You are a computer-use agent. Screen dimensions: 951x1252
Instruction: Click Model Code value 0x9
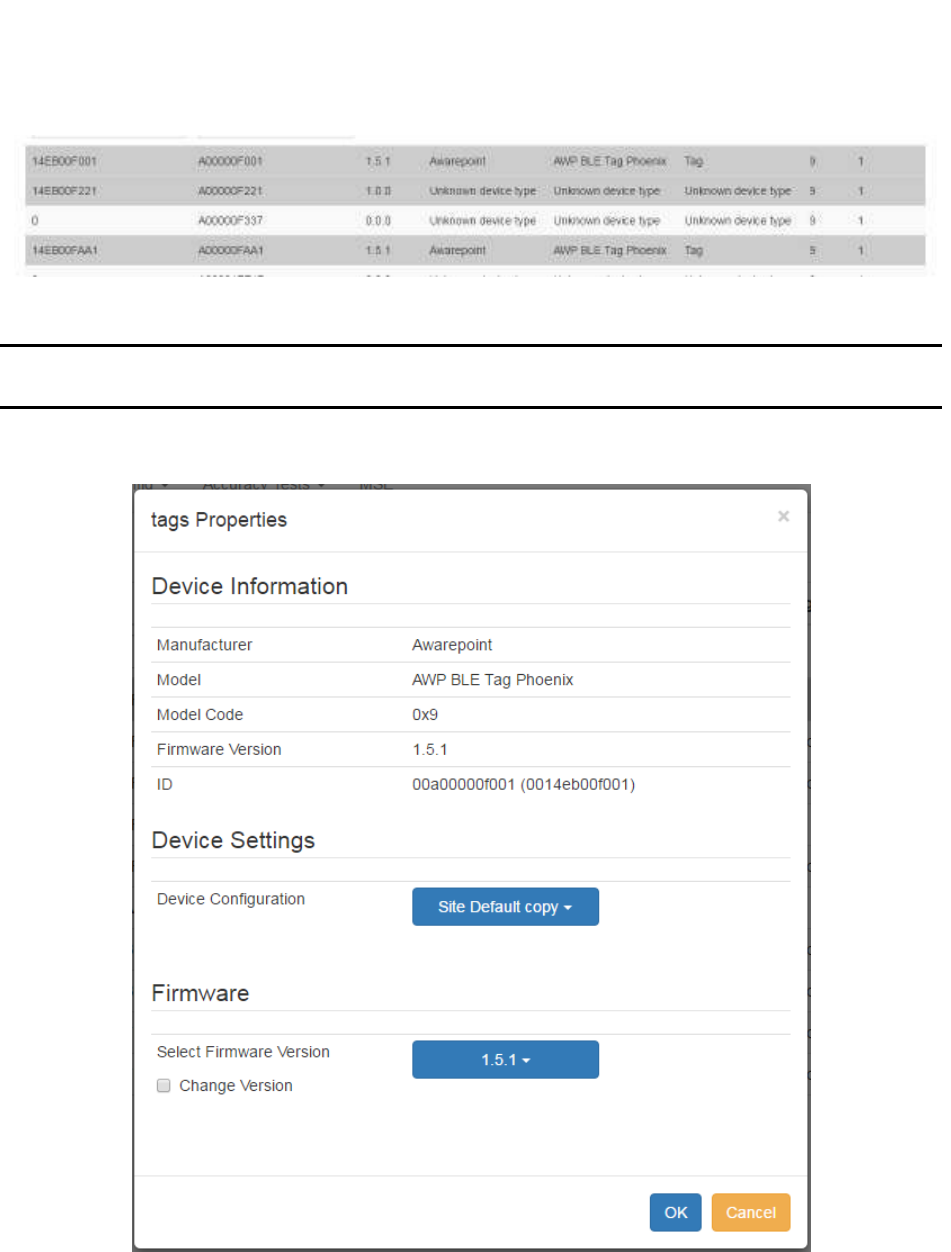(425, 715)
